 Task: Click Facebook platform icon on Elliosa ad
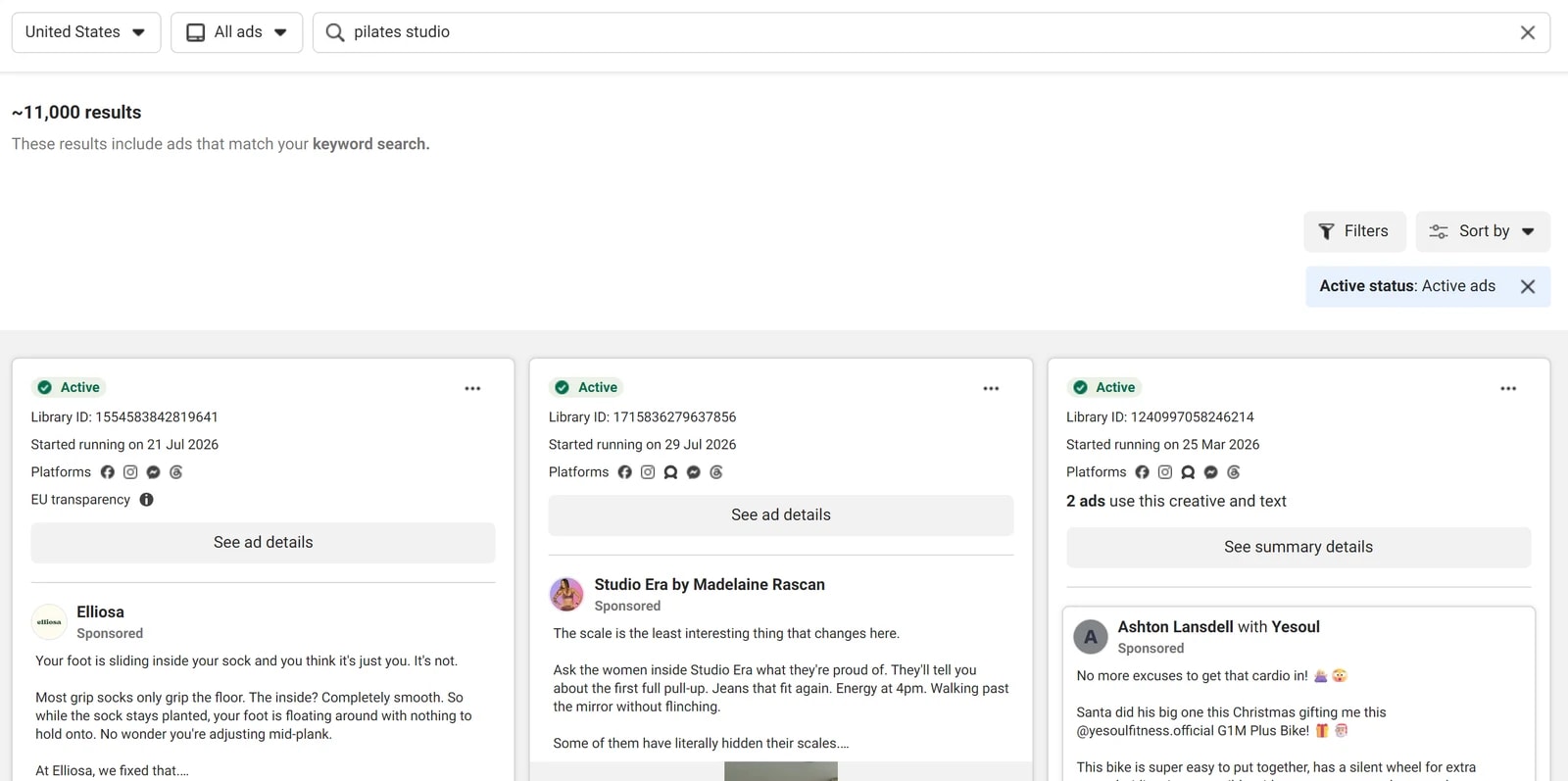(108, 472)
